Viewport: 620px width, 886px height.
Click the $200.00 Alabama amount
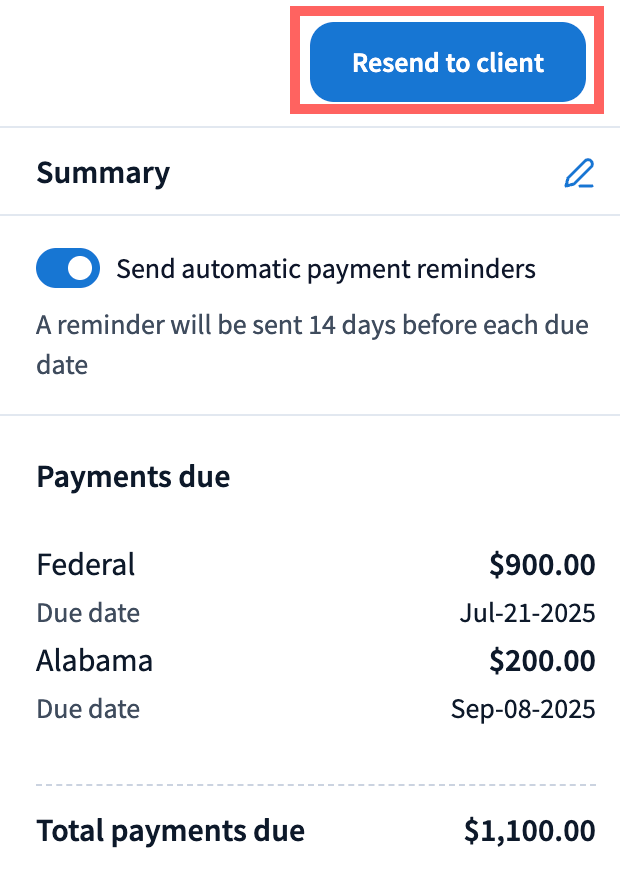[542, 661]
